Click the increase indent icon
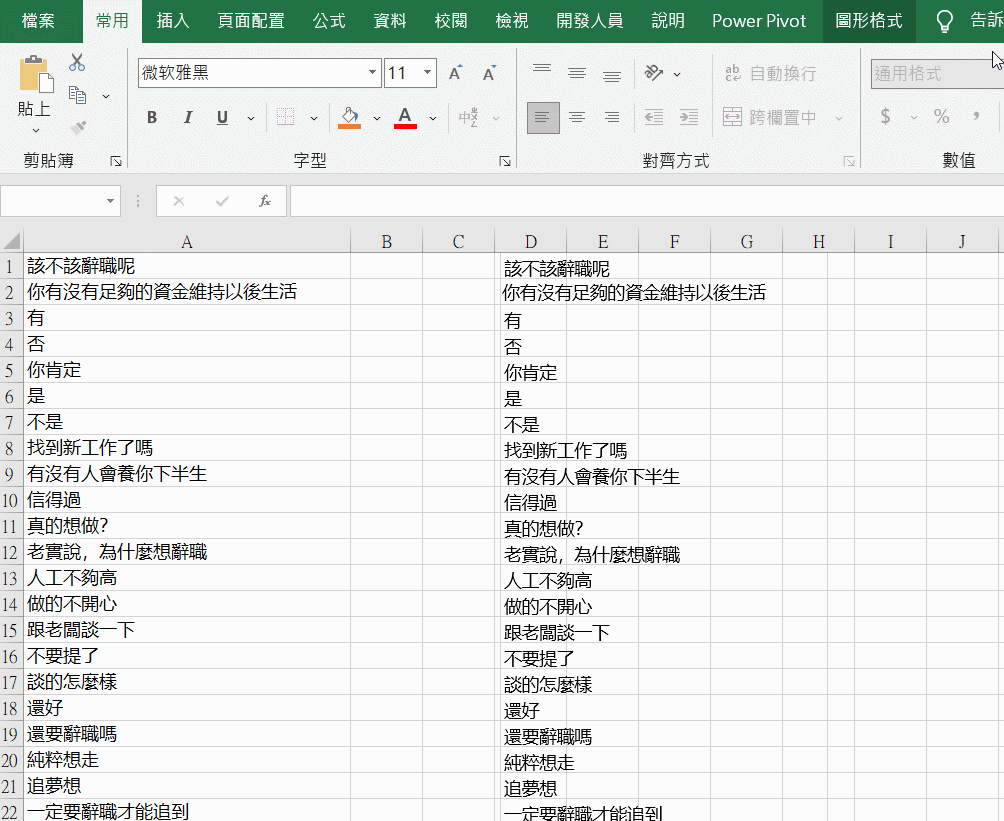The image size is (1004, 821). pos(689,117)
